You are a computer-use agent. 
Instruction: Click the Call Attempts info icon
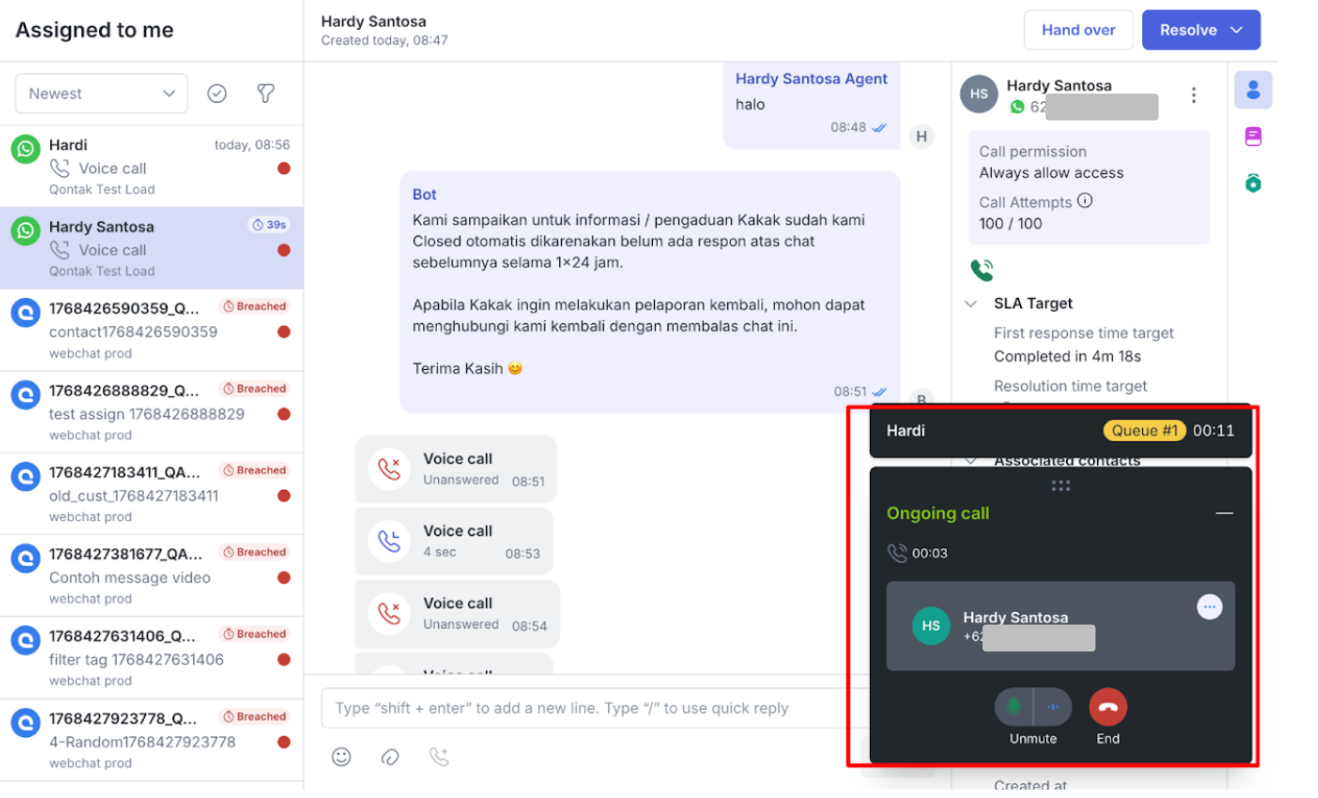(1085, 201)
